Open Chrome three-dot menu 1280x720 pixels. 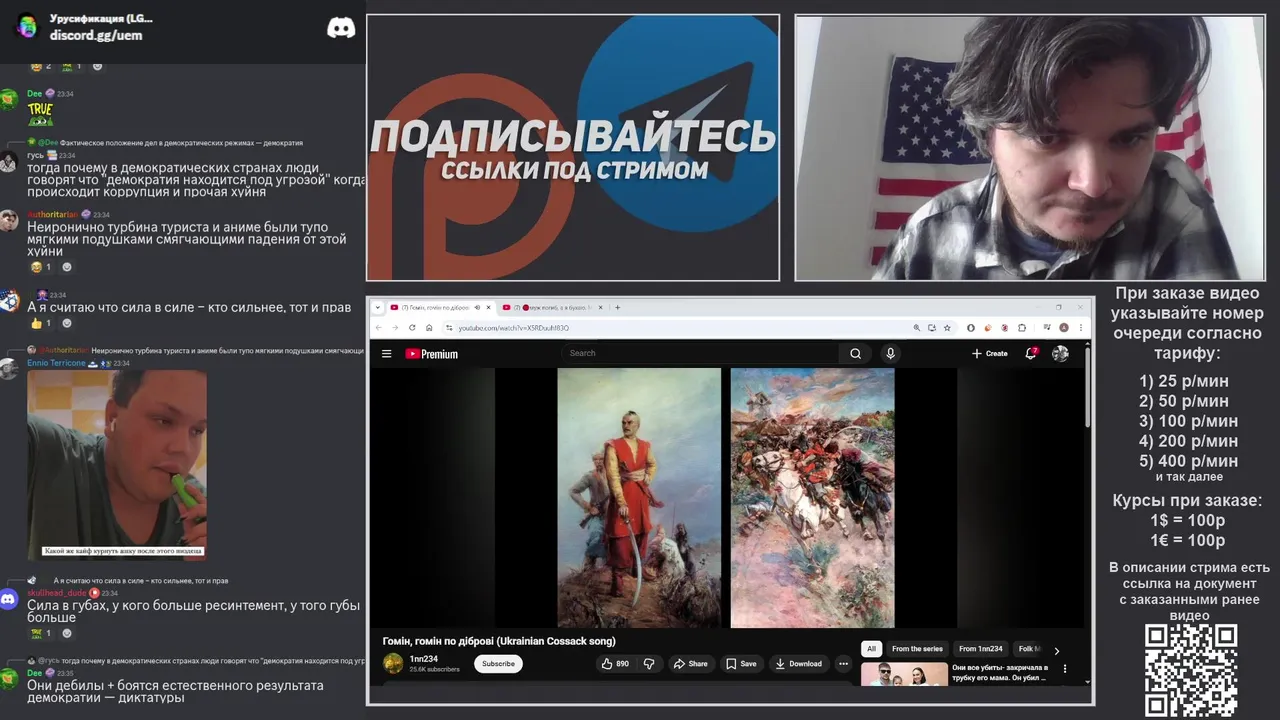1080,327
